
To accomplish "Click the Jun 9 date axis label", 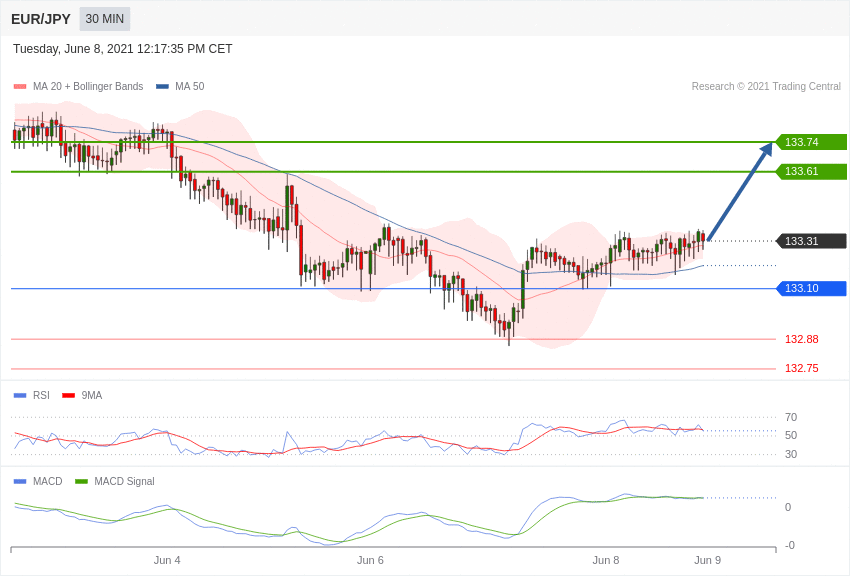I will [707, 560].
